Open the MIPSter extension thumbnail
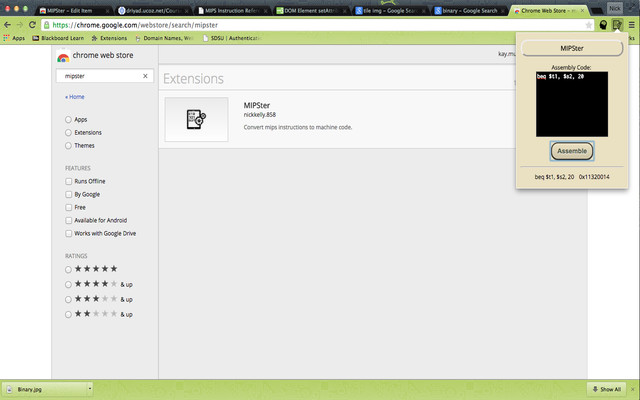This screenshot has height=400, width=640. [196, 120]
